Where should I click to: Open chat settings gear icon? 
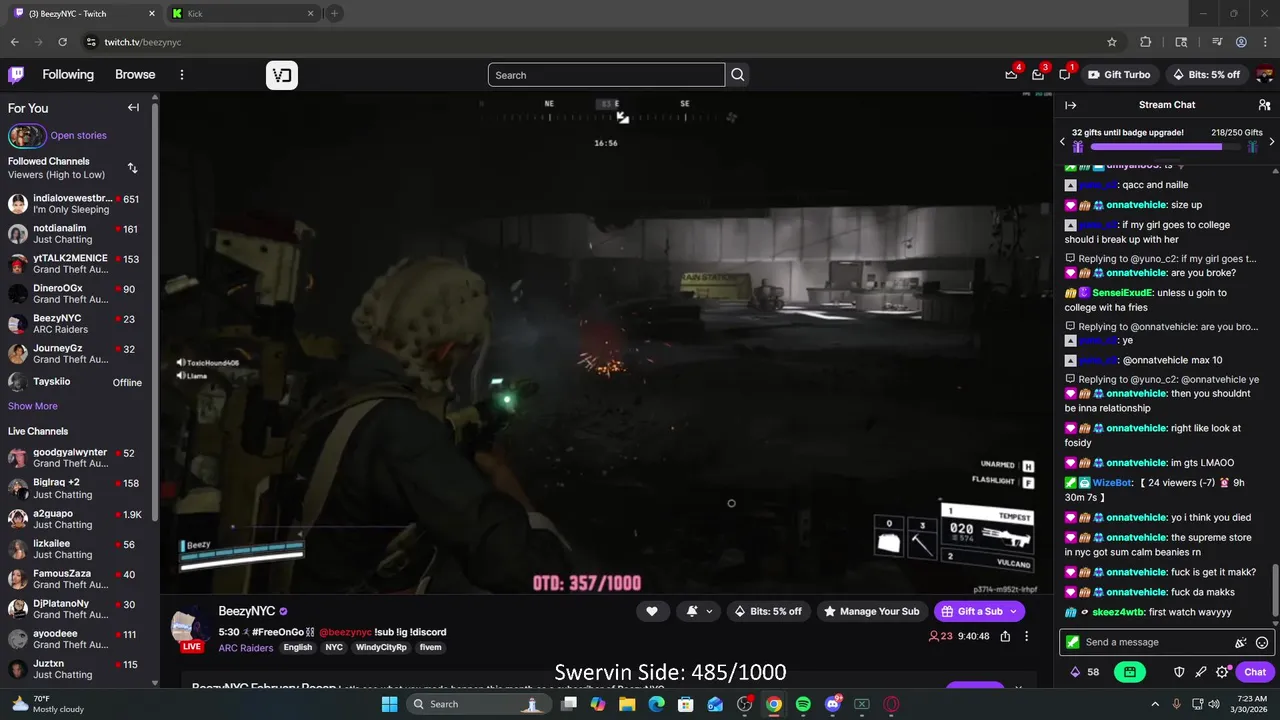pyautogui.click(x=1222, y=672)
